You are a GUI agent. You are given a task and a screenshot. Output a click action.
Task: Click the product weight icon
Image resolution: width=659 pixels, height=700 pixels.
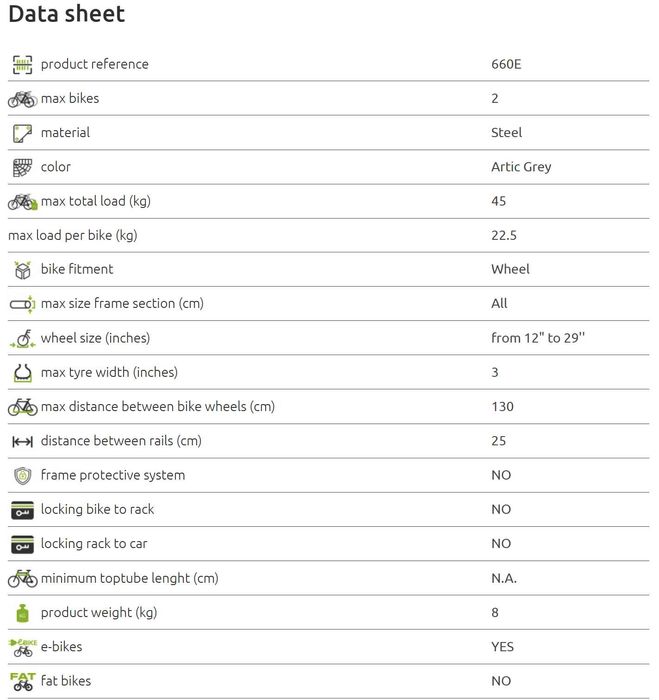22,612
